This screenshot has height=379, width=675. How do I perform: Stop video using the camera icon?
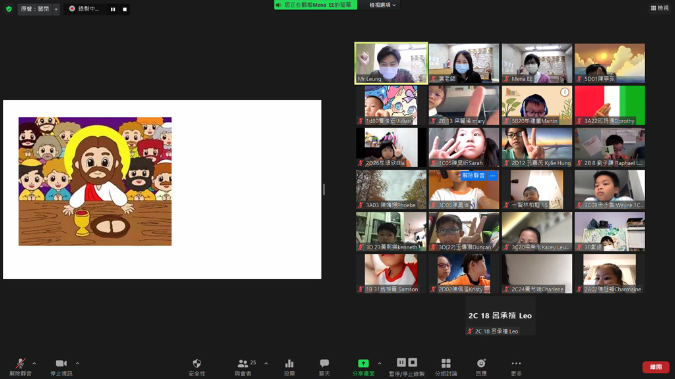[x=61, y=367]
